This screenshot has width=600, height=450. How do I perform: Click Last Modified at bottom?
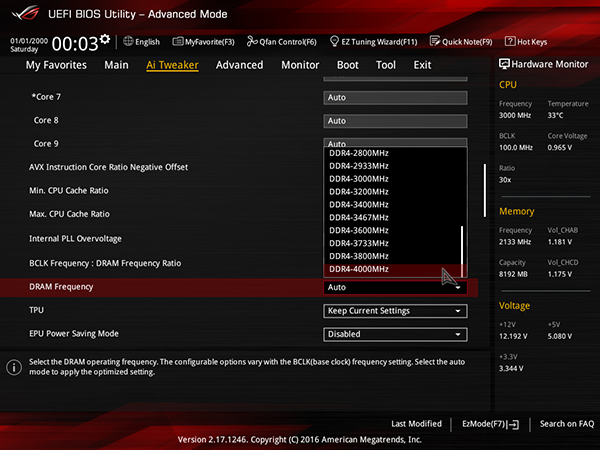[416, 424]
